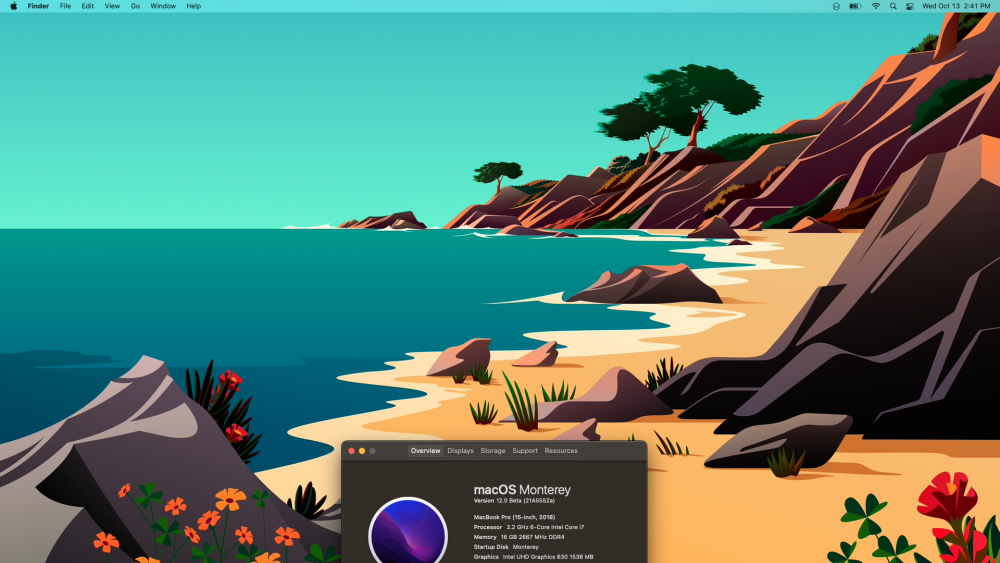Open the File menu

pos(65,6)
